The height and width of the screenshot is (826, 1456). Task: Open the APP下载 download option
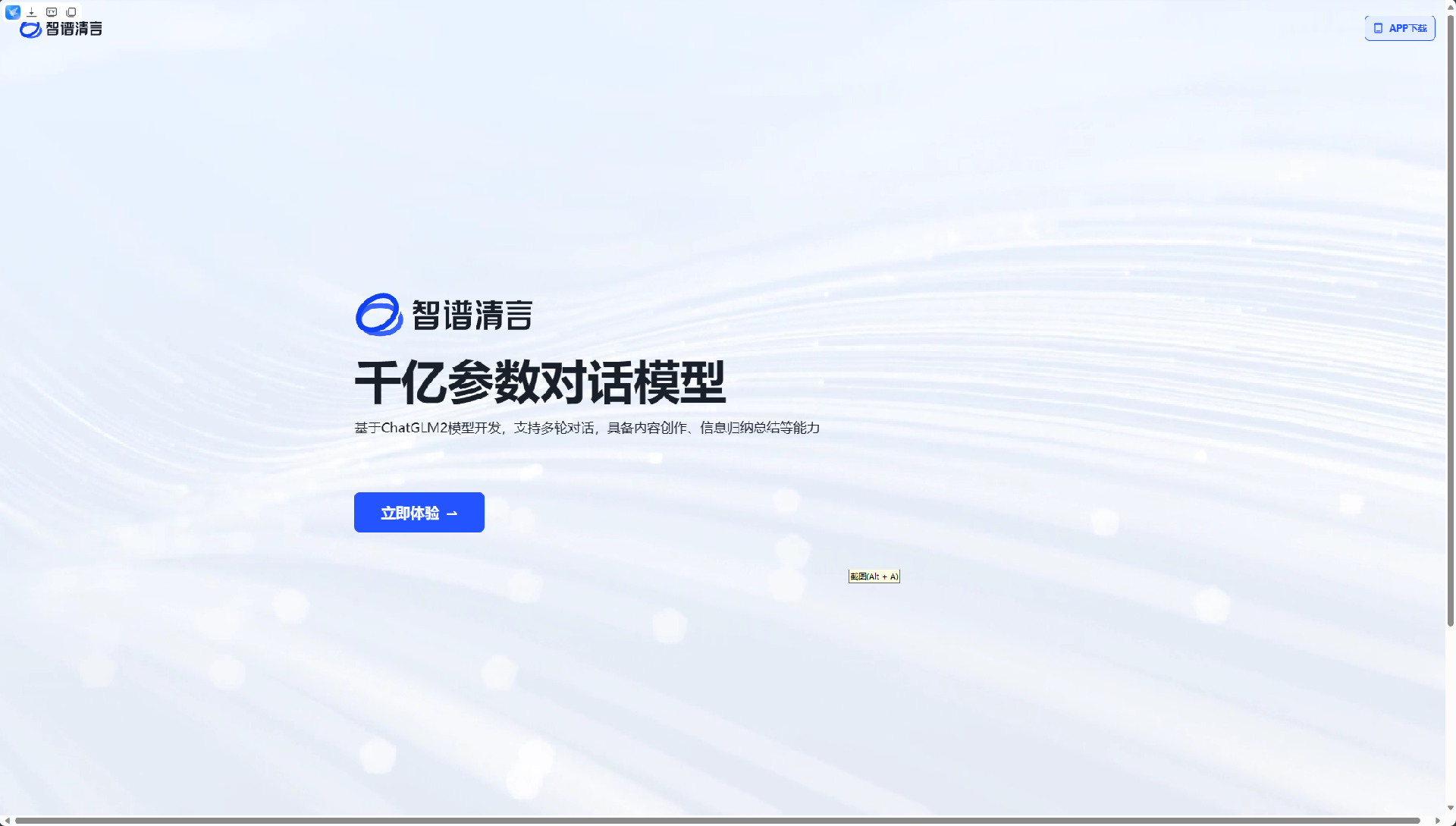(1400, 28)
